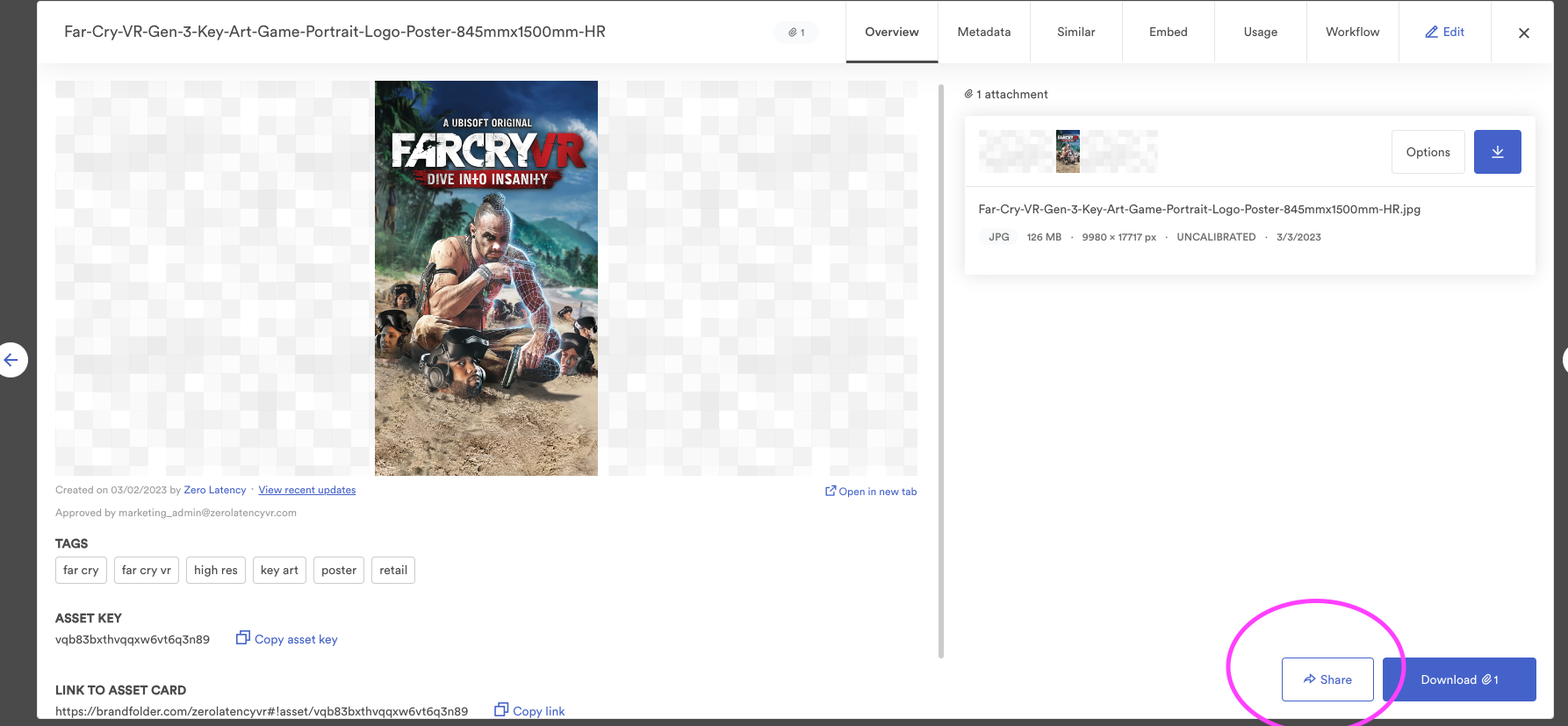The width and height of the screenshot is (1568, 726).
Task: Click the 3/3/2023 attachment date
Action: (x=1298, y=237)
